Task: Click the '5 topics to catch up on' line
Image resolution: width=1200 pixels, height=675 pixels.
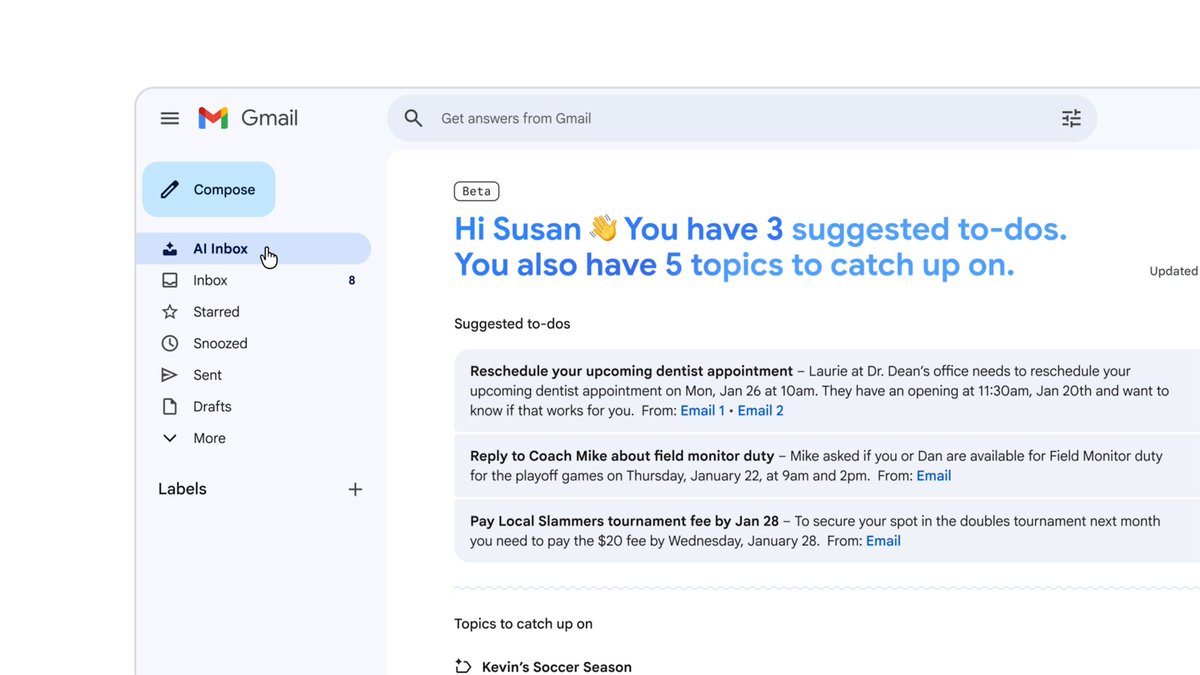Action: [x=734, y=265]
